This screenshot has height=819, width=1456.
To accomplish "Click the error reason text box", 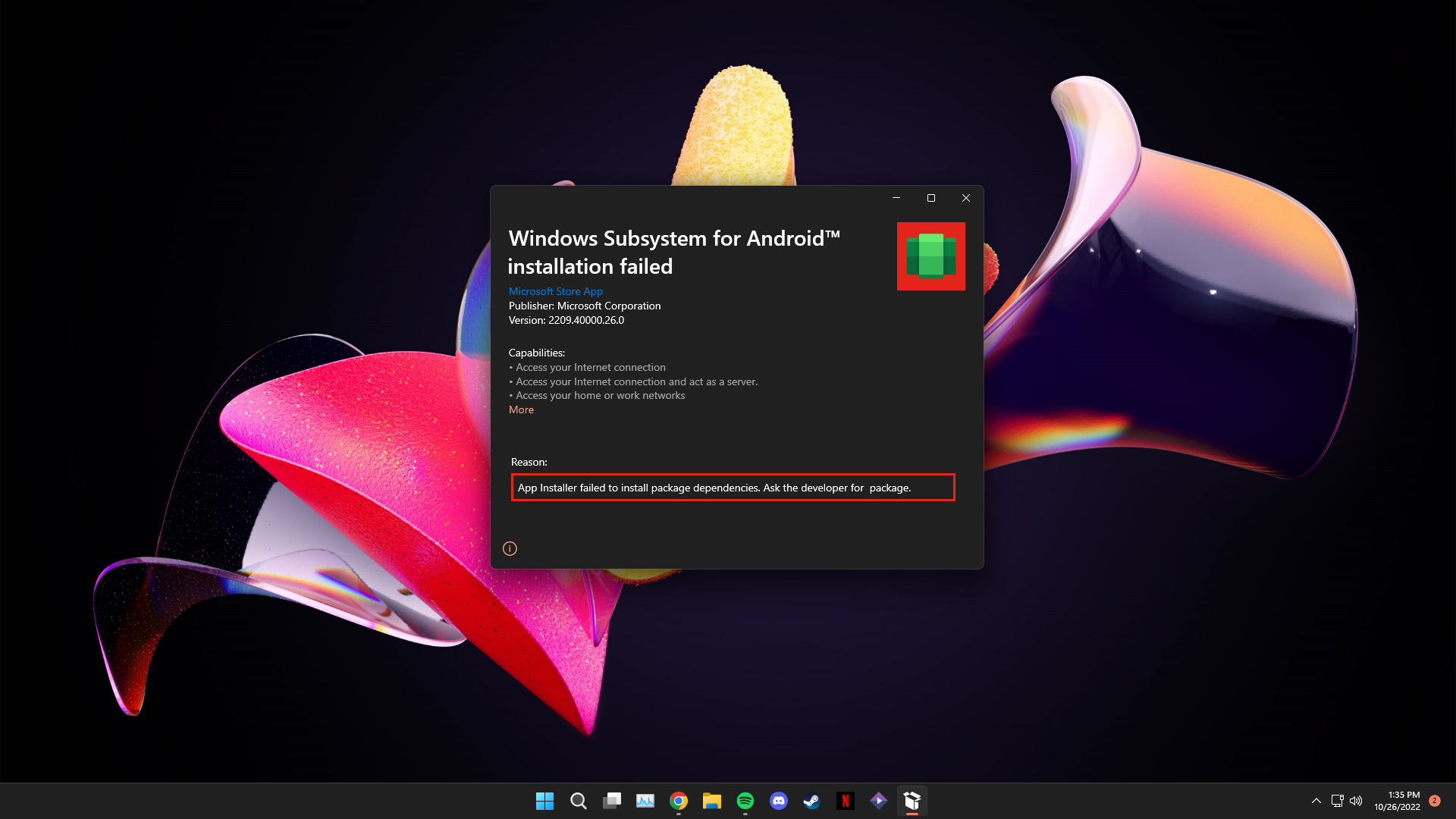I will coord(733,488).
